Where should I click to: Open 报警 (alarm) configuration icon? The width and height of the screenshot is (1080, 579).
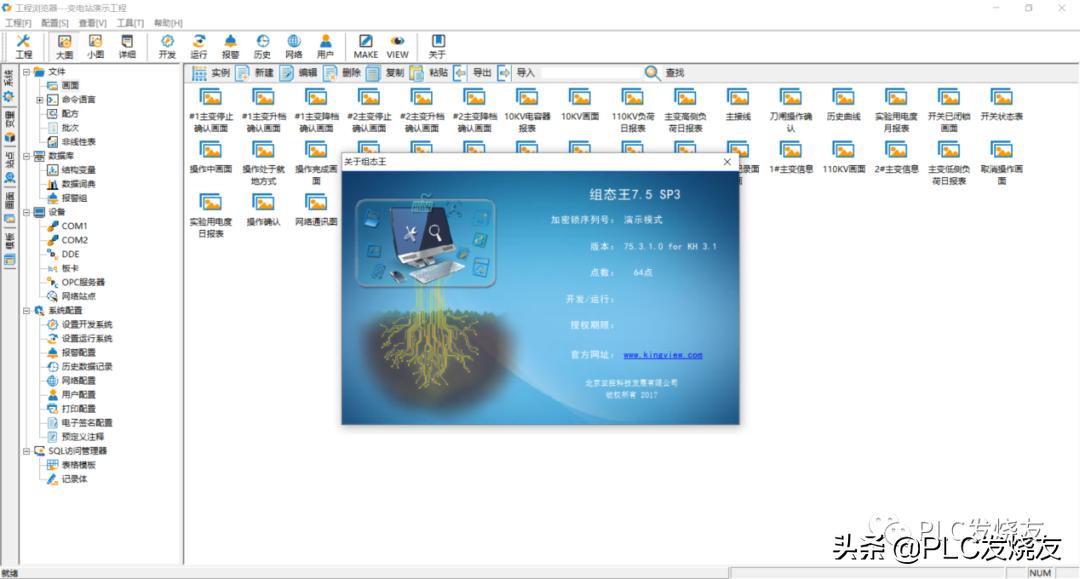click(x=231, y=44)
